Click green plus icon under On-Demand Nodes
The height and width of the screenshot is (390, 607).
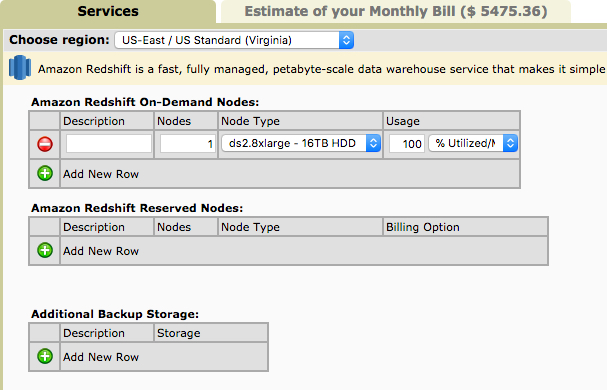(45, 174)
